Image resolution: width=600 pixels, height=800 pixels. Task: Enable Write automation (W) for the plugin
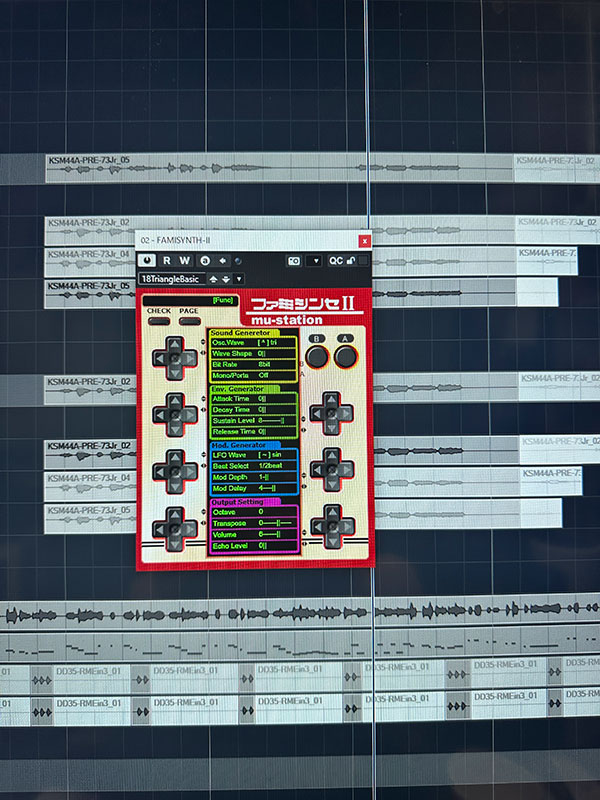tap(184, 260)
